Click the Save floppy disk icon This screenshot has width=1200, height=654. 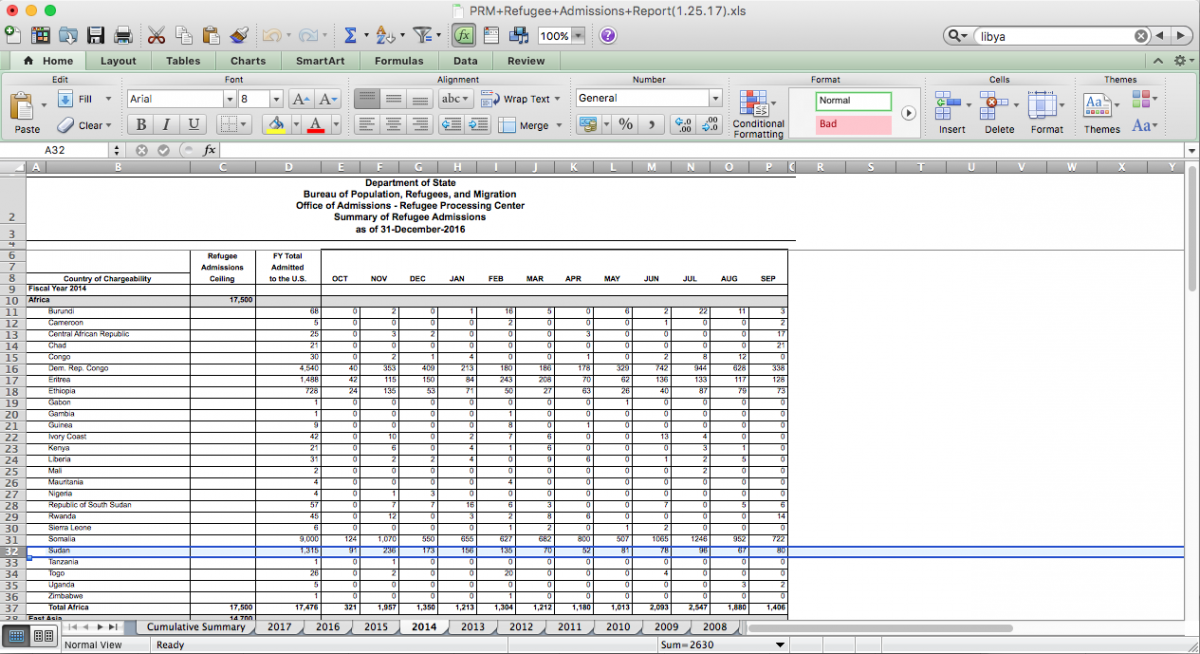coord(96,36)
